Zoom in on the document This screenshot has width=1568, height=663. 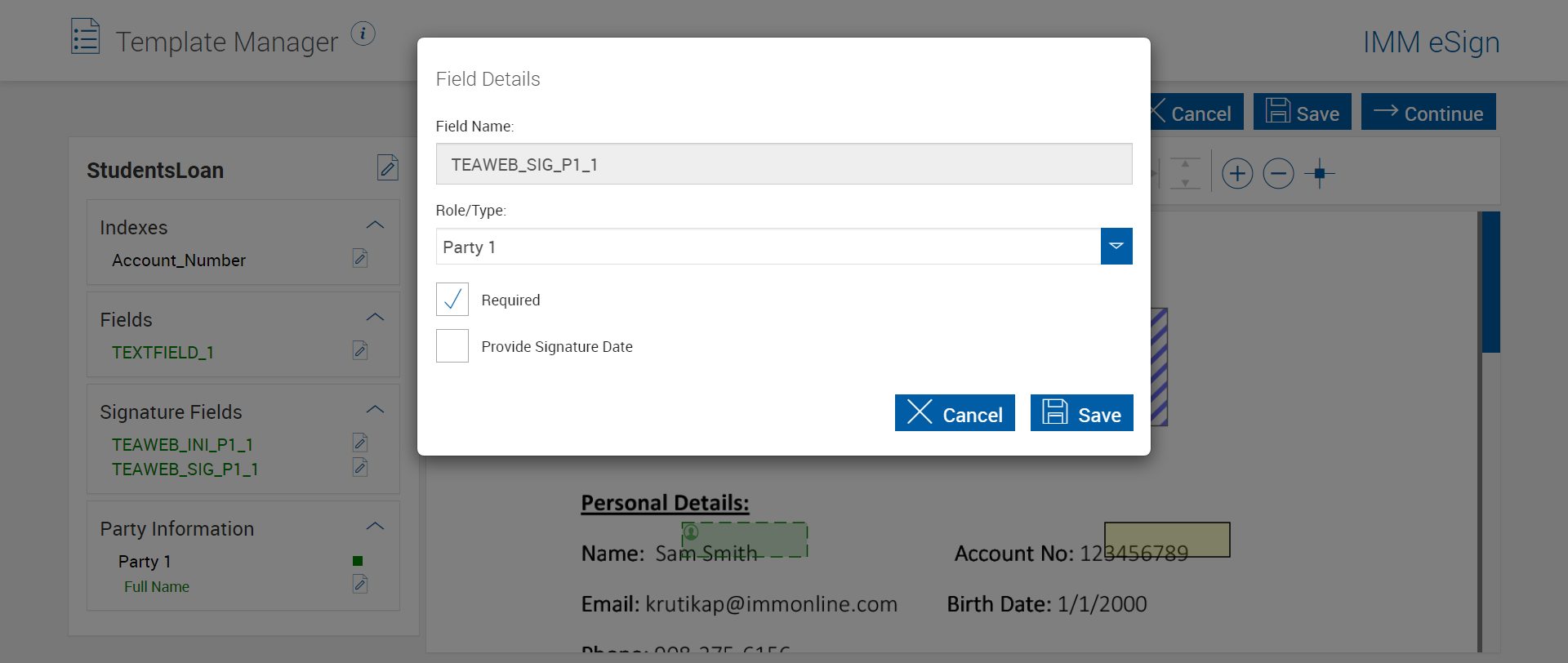click(1237, 173)
